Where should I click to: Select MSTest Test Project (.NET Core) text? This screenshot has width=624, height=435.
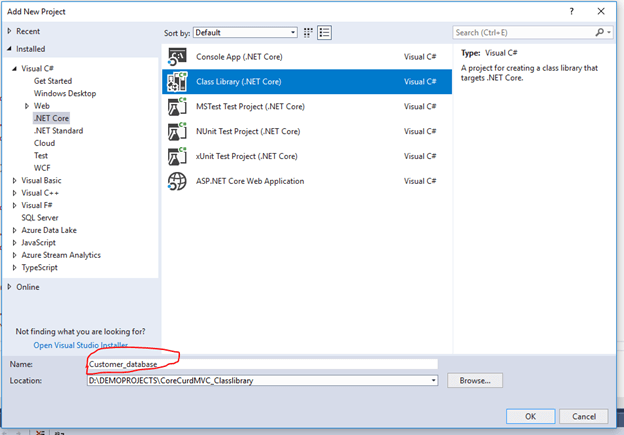click(x=250, y=107)
